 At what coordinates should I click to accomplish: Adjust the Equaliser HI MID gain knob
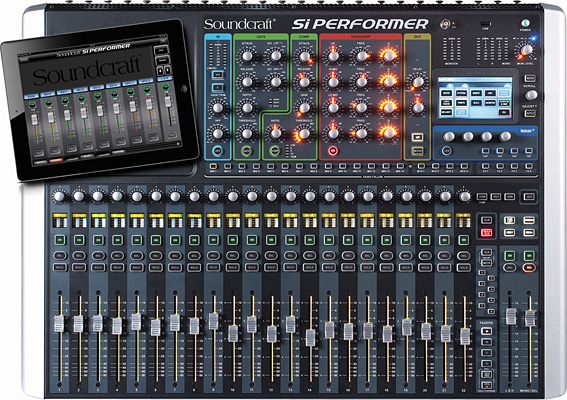333,82
